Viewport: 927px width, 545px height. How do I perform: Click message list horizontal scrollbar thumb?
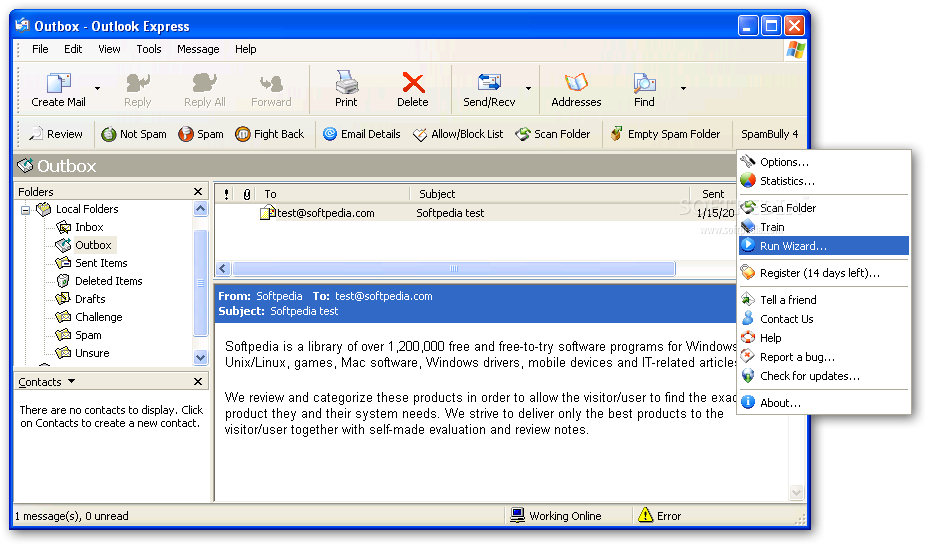(453, 268)
